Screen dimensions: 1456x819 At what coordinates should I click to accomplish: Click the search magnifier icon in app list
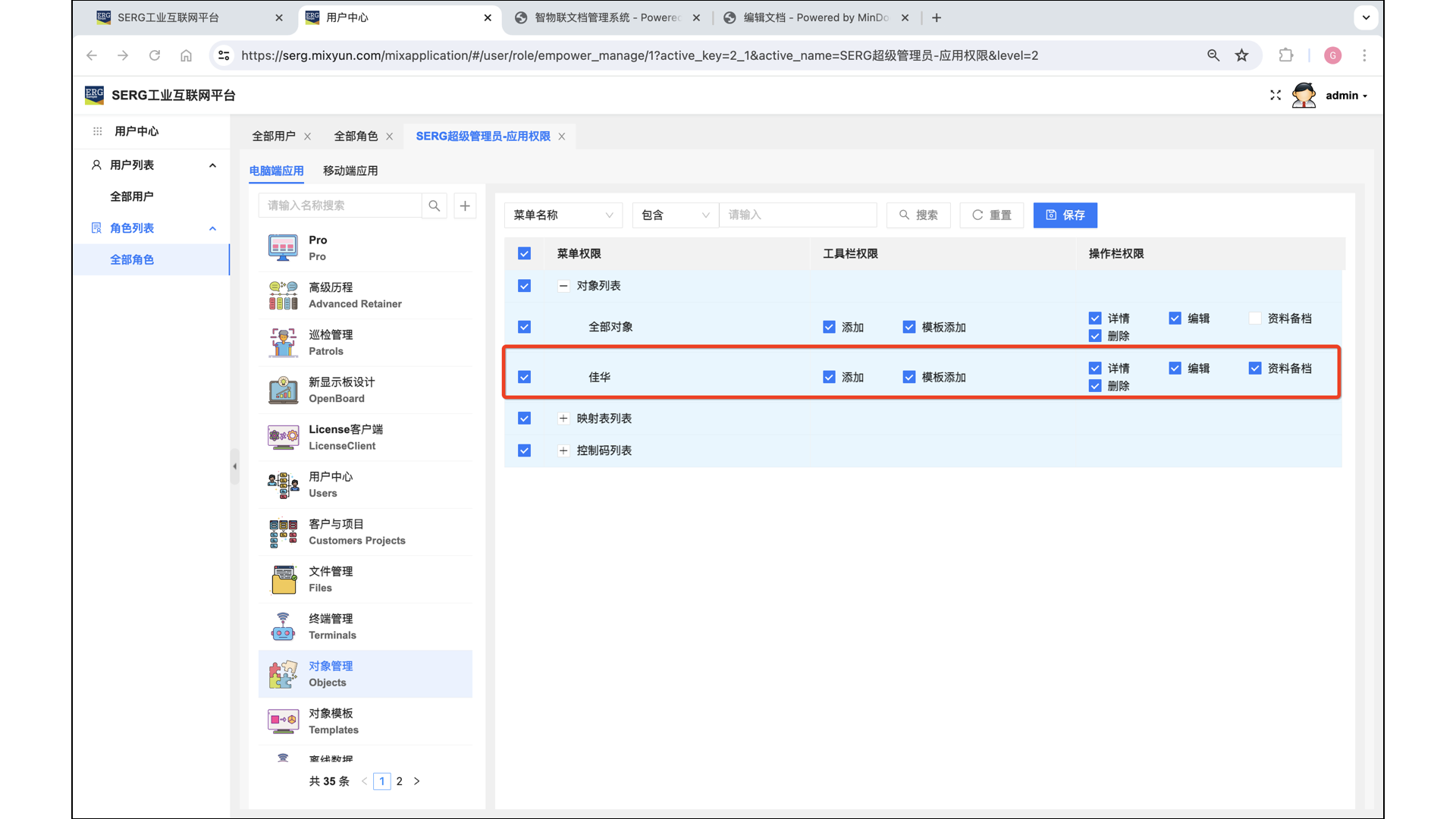point(434,206)
